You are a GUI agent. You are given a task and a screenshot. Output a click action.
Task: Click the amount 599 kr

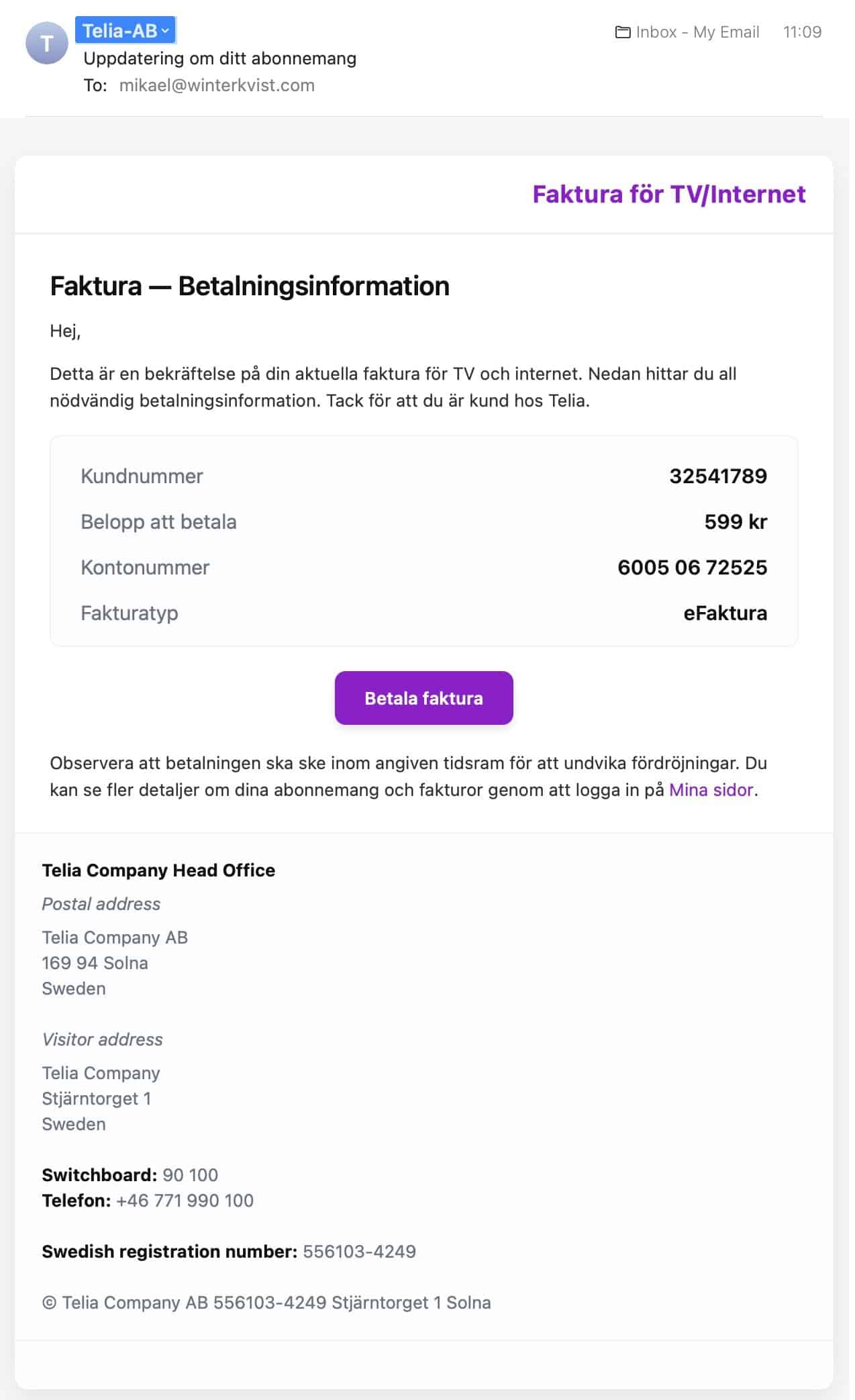pyautogui.click(x=735, y=521)
